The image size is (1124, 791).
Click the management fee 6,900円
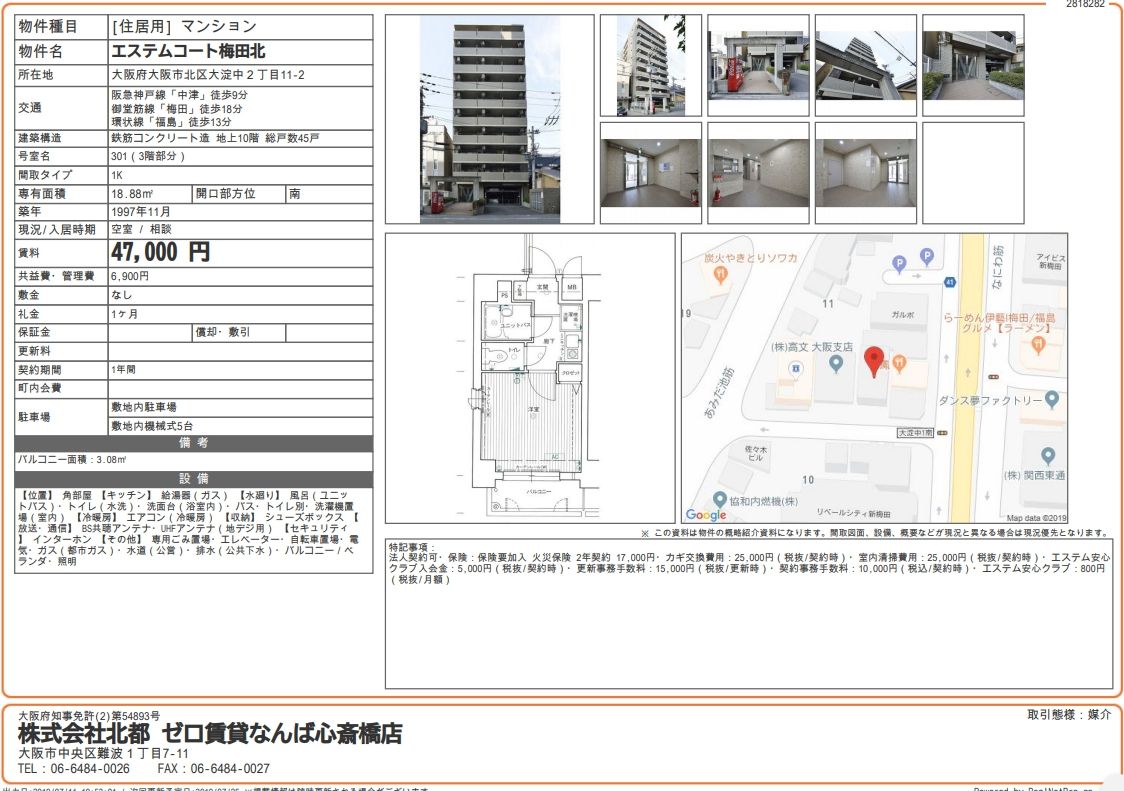(130, 276)
